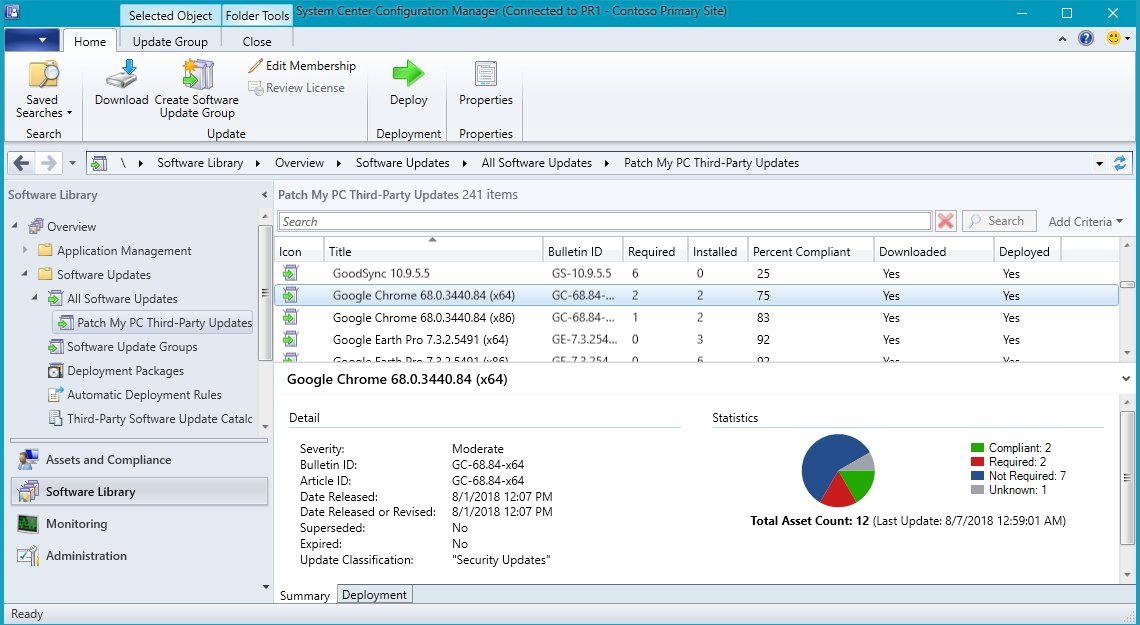The height and width of the screenshot is (625, 1140).
Task: Click the red Required legend swatch
Action: (x=977, y=461)
